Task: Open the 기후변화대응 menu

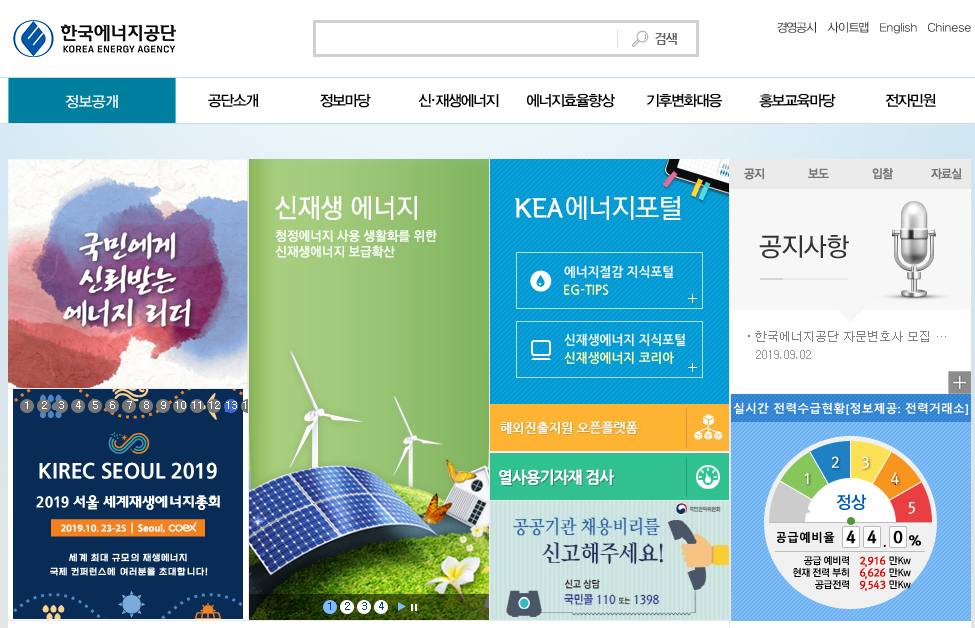Action: point(684,101)
